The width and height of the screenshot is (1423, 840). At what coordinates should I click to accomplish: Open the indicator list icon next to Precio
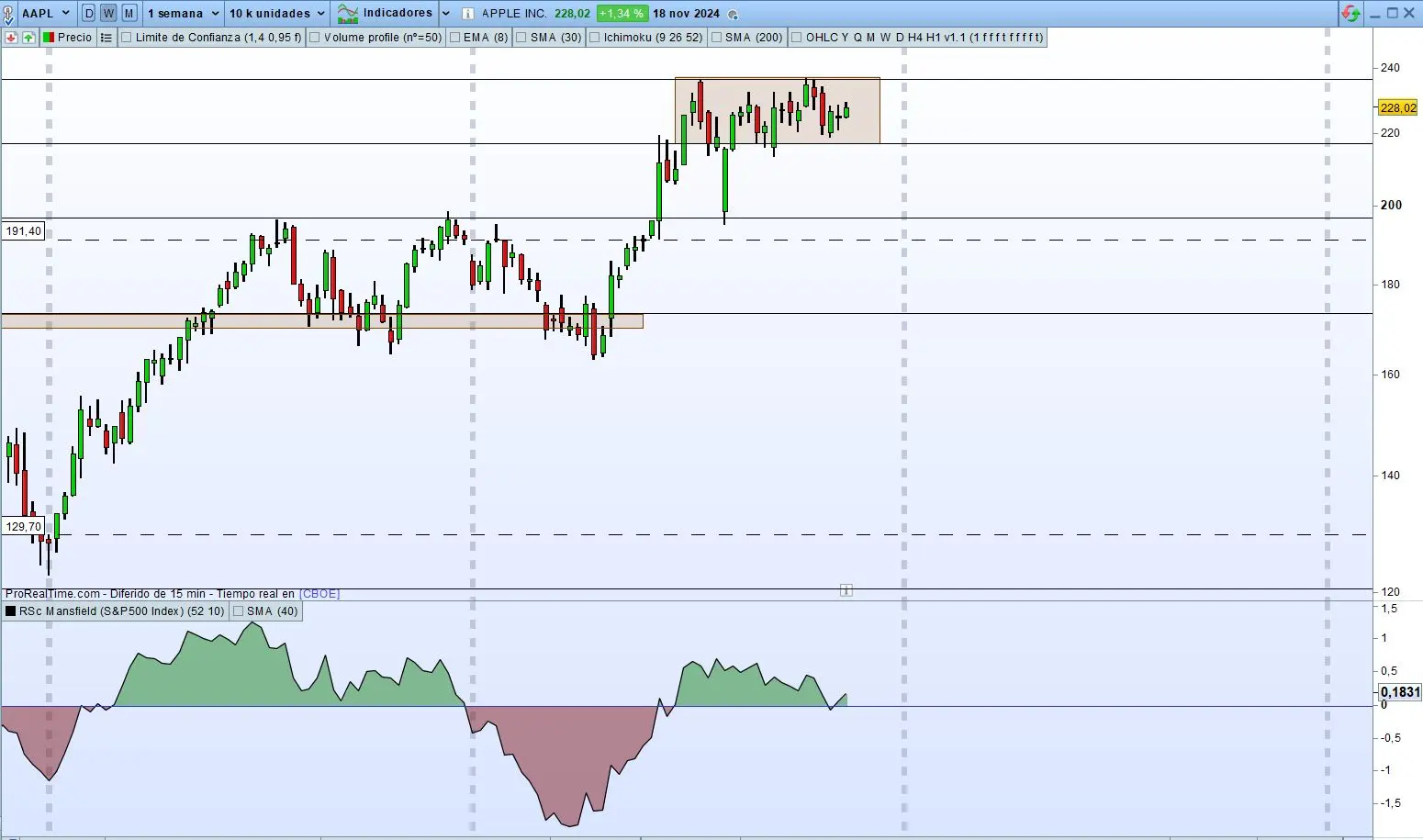[106, 38]
